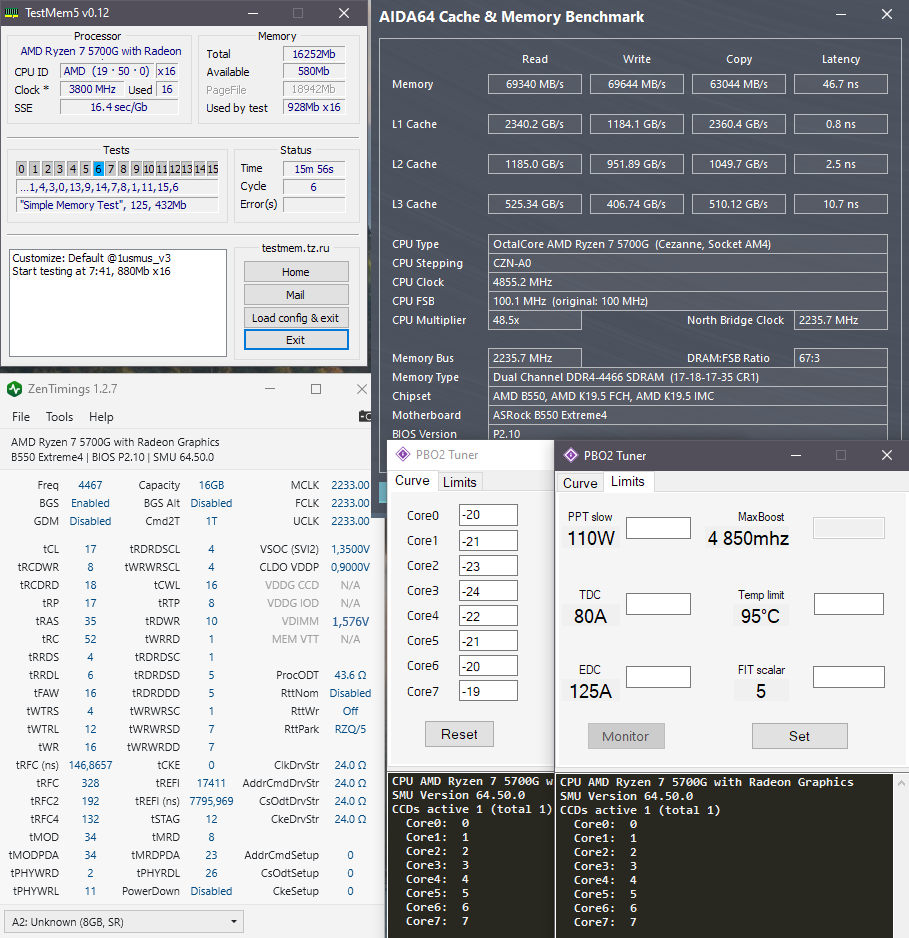The height and width of the screenshot is (938, 909).
Task: Click the Core5 curve value field
Action: point(488,641)
